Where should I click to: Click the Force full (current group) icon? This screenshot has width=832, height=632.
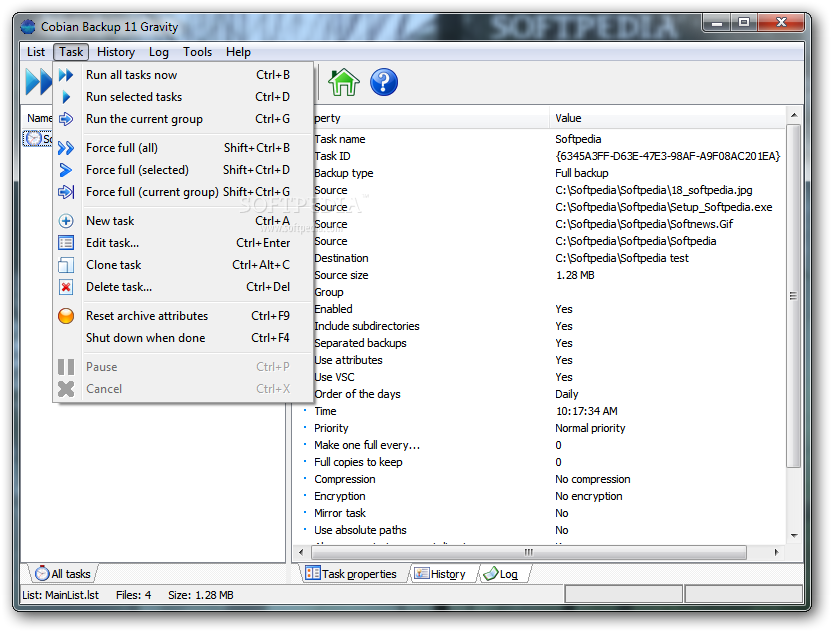coord(66,192)
